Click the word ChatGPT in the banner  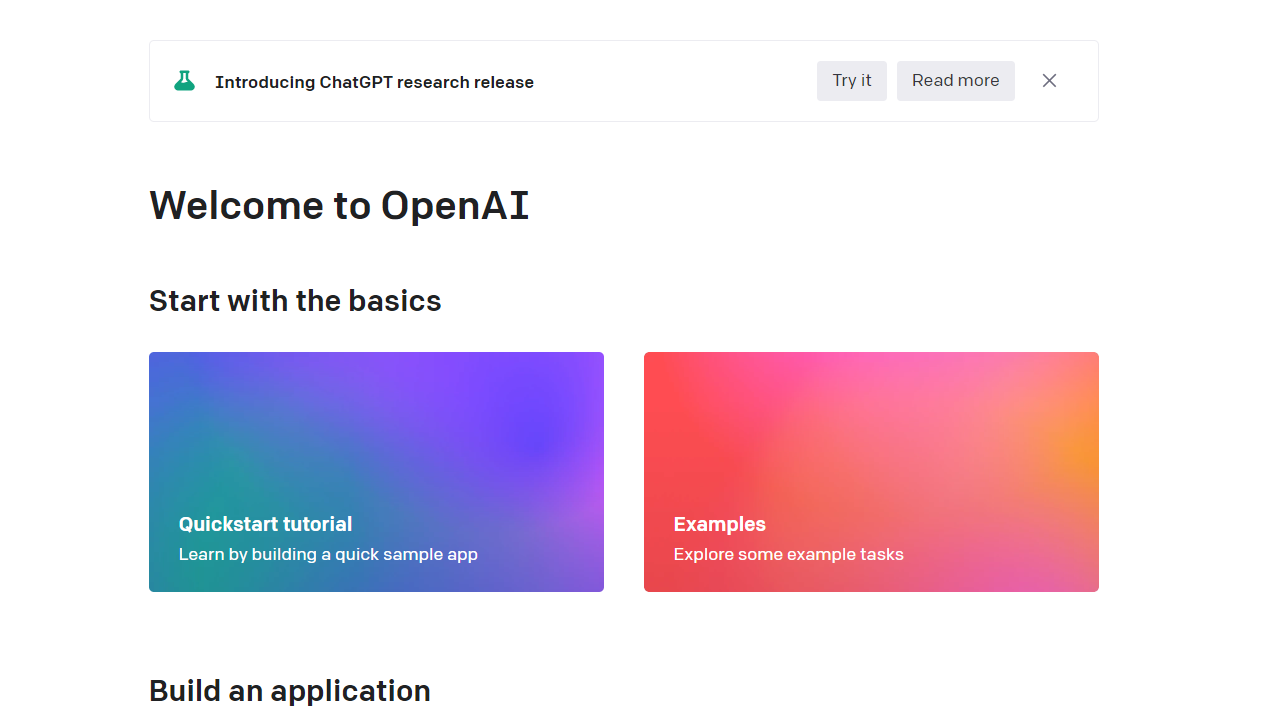point(355,82)
